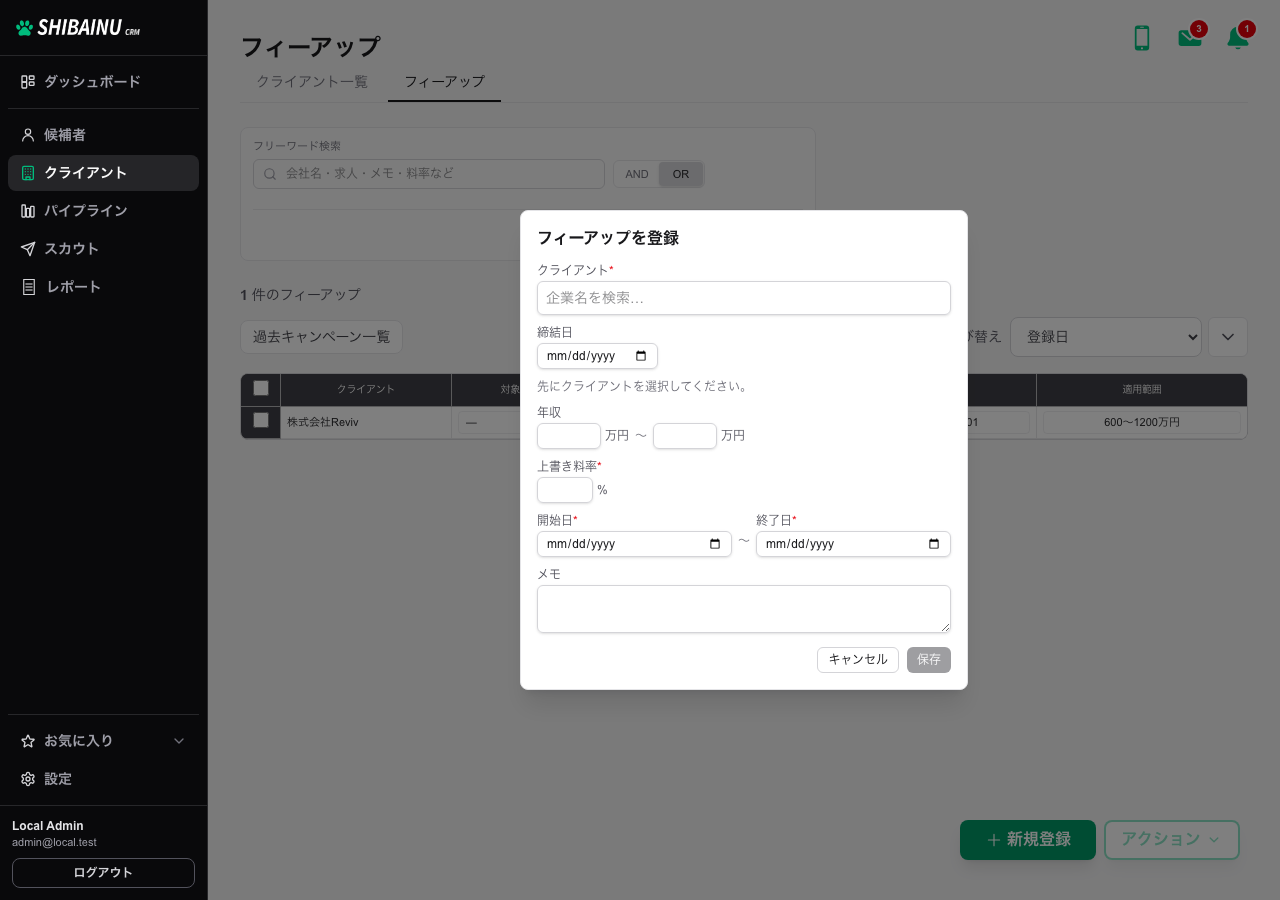
Task: Open the mail inbox icon with 3 badge
Action: pos(1190,38)
